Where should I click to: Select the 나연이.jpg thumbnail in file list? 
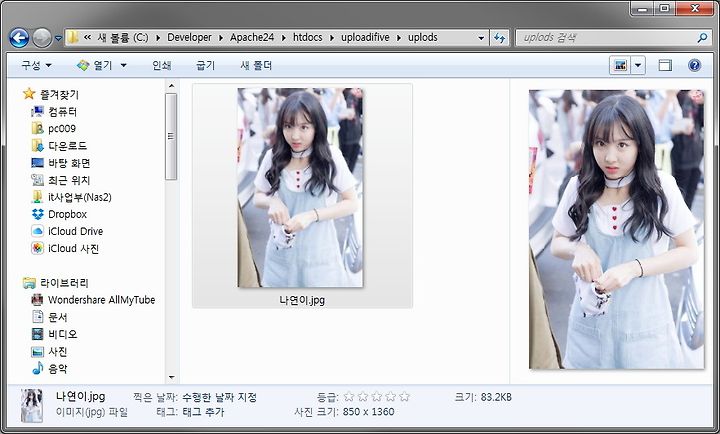coord(300,188)
